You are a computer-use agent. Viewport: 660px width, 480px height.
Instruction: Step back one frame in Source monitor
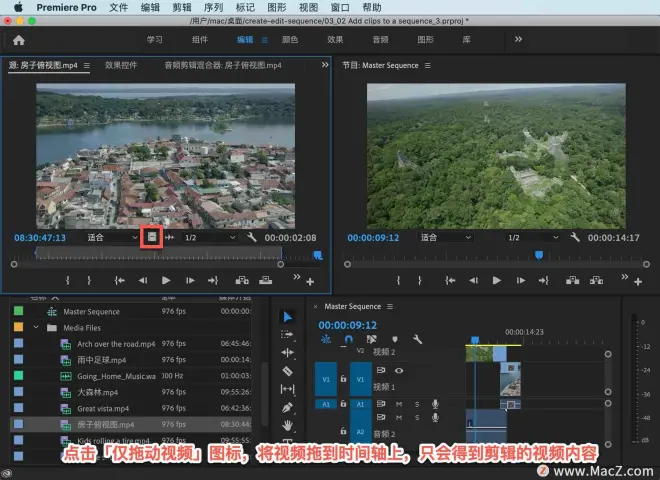point(143,280)
